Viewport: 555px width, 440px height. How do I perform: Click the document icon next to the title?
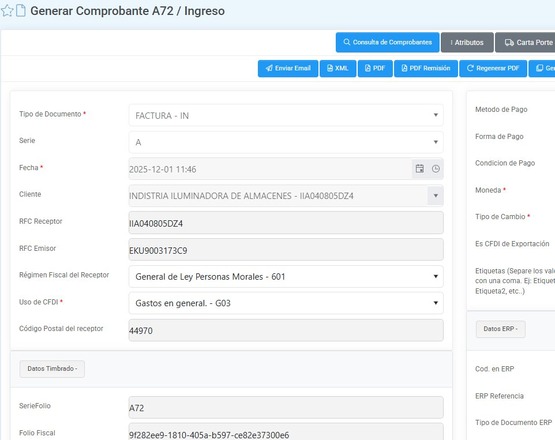coord(21,11)
